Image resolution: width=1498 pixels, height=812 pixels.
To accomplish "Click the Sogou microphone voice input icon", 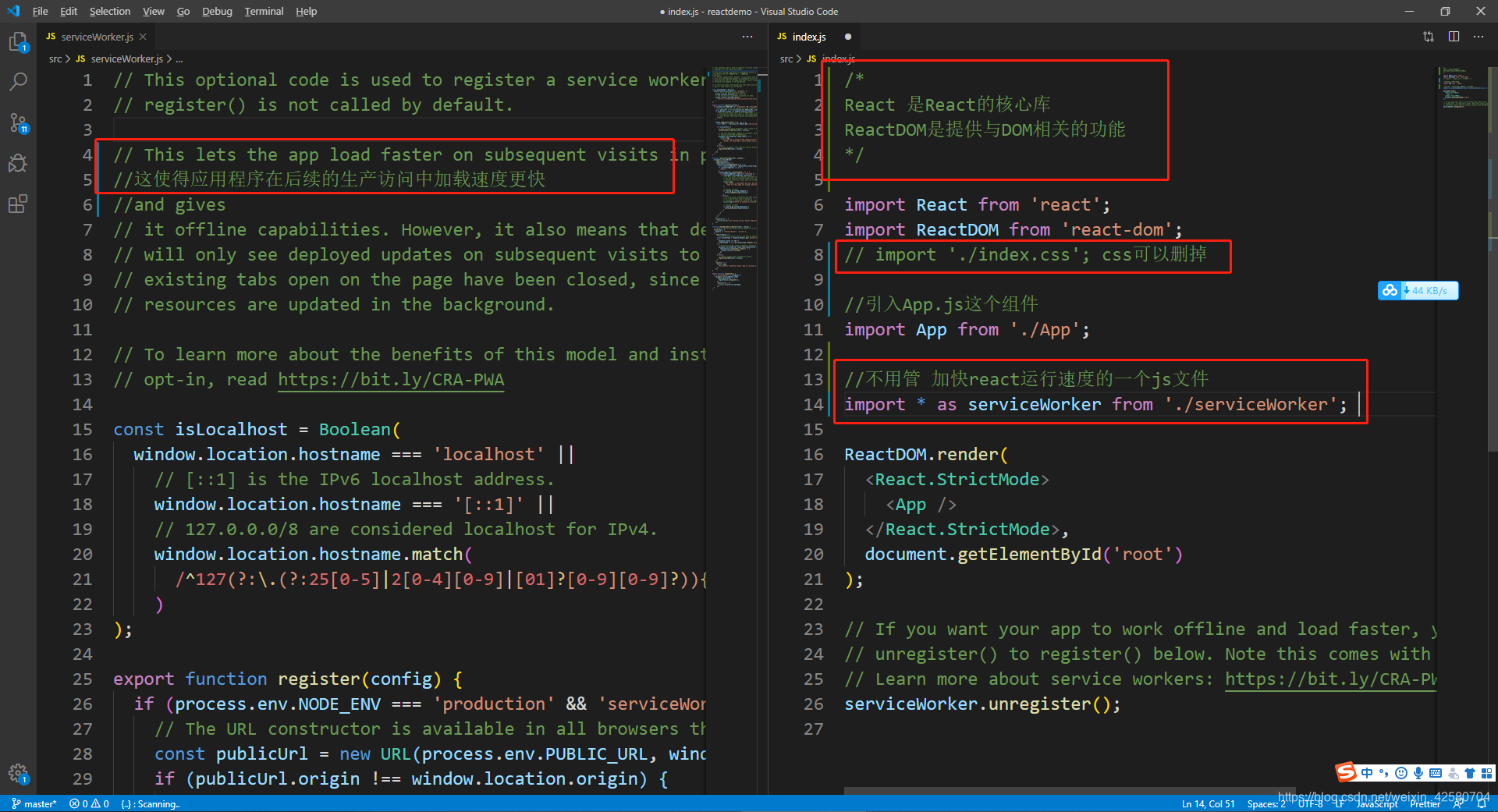I will point(1418,773).
